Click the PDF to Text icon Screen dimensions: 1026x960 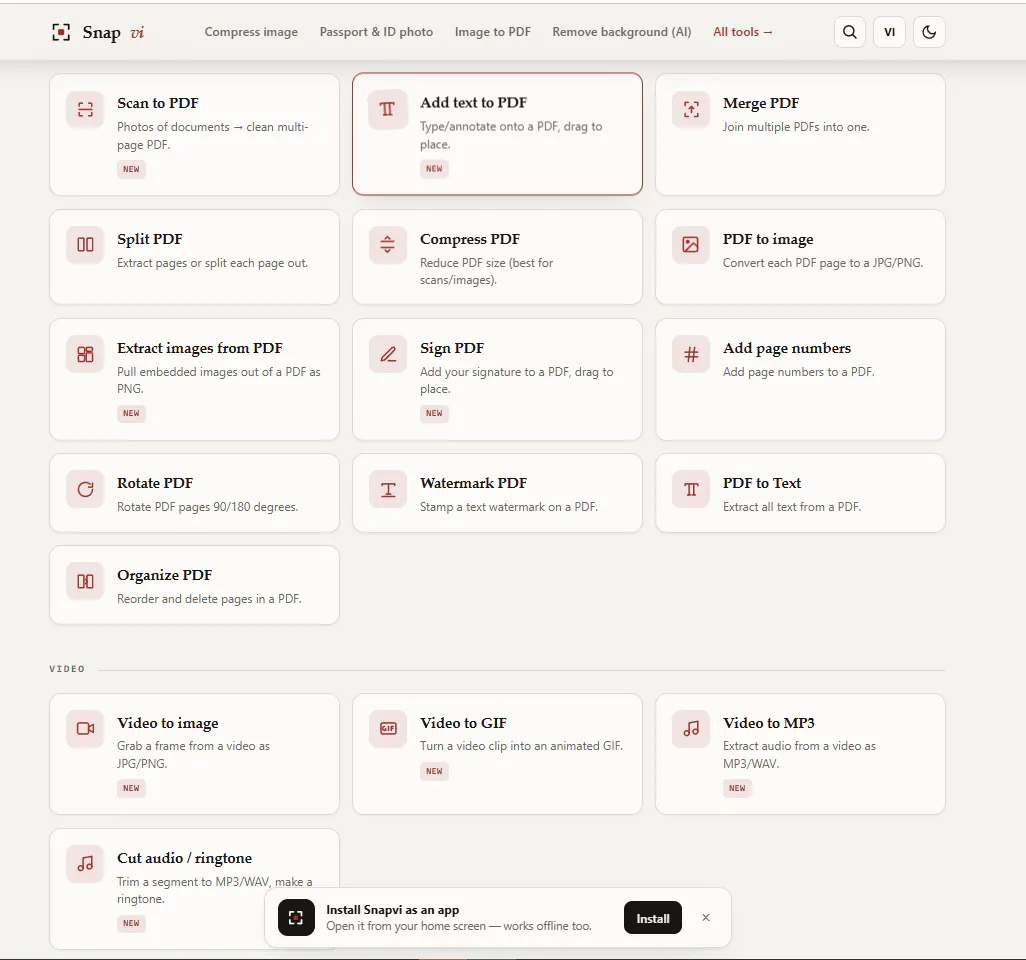[691, 489]
